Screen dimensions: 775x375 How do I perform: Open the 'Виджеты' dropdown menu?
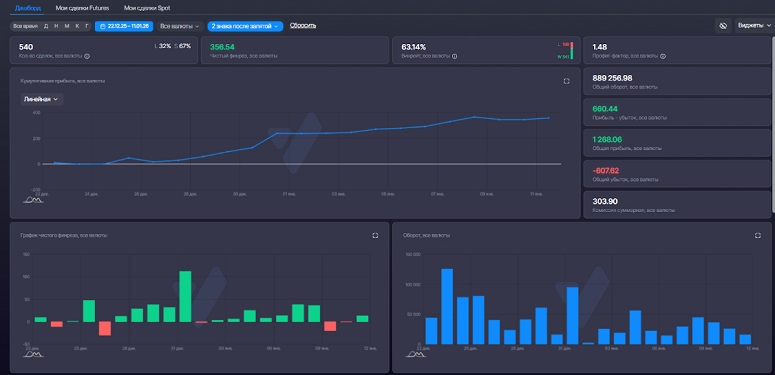[754, 26]
